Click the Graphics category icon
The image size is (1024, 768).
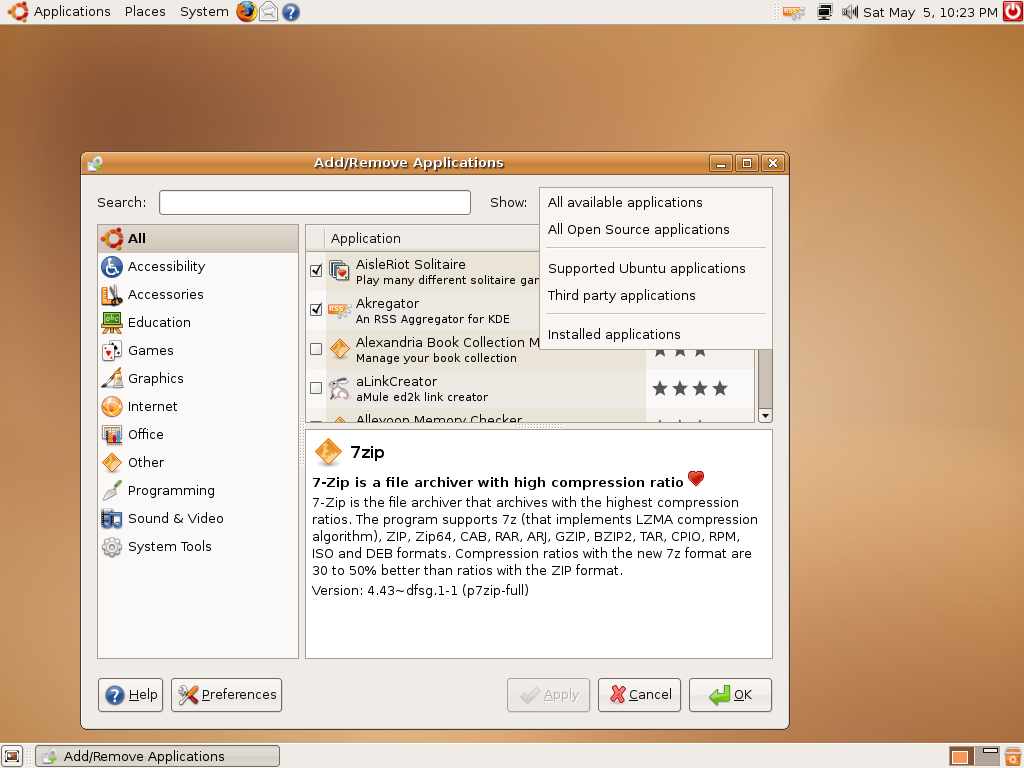coord(112,378)
